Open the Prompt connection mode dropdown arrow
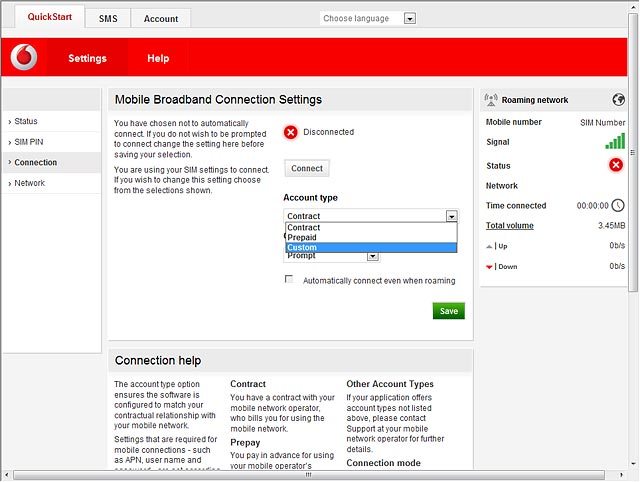 coord(373,256)
